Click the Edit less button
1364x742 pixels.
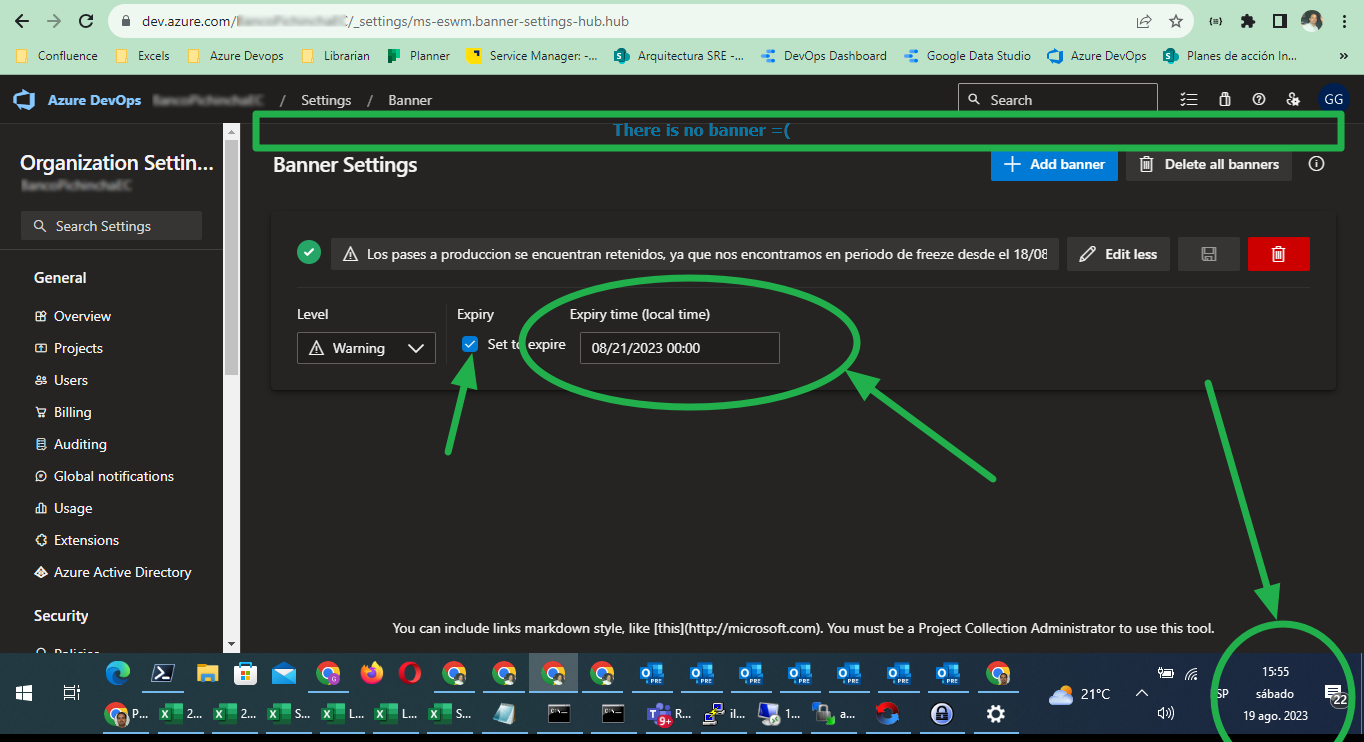1118,253
